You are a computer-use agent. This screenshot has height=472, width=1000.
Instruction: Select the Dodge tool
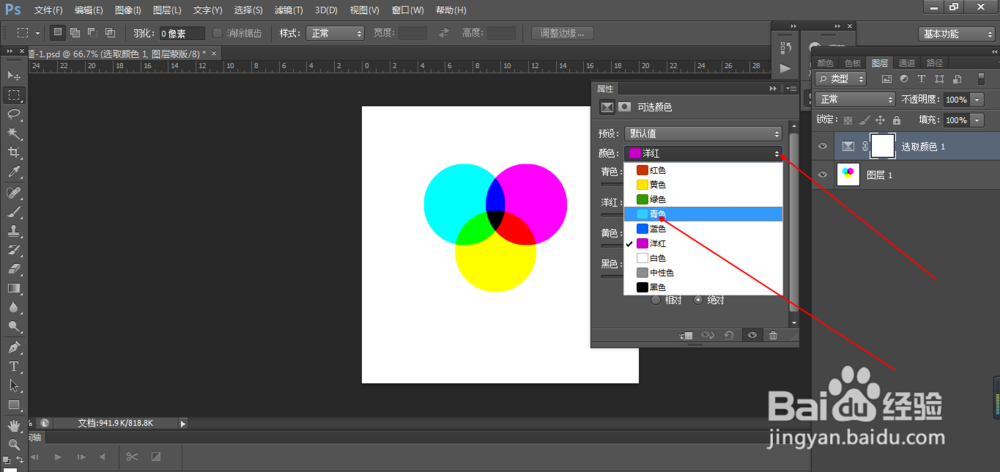(13, 327)
